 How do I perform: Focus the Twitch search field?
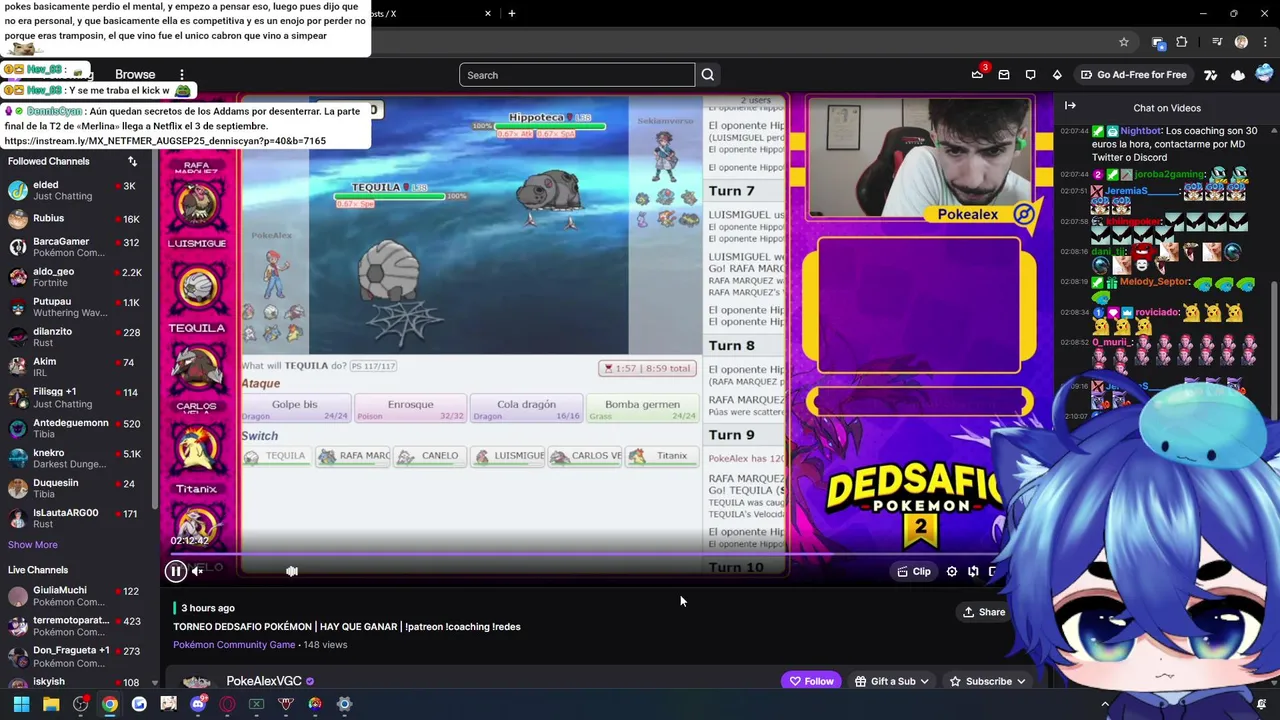coord(577,75)
